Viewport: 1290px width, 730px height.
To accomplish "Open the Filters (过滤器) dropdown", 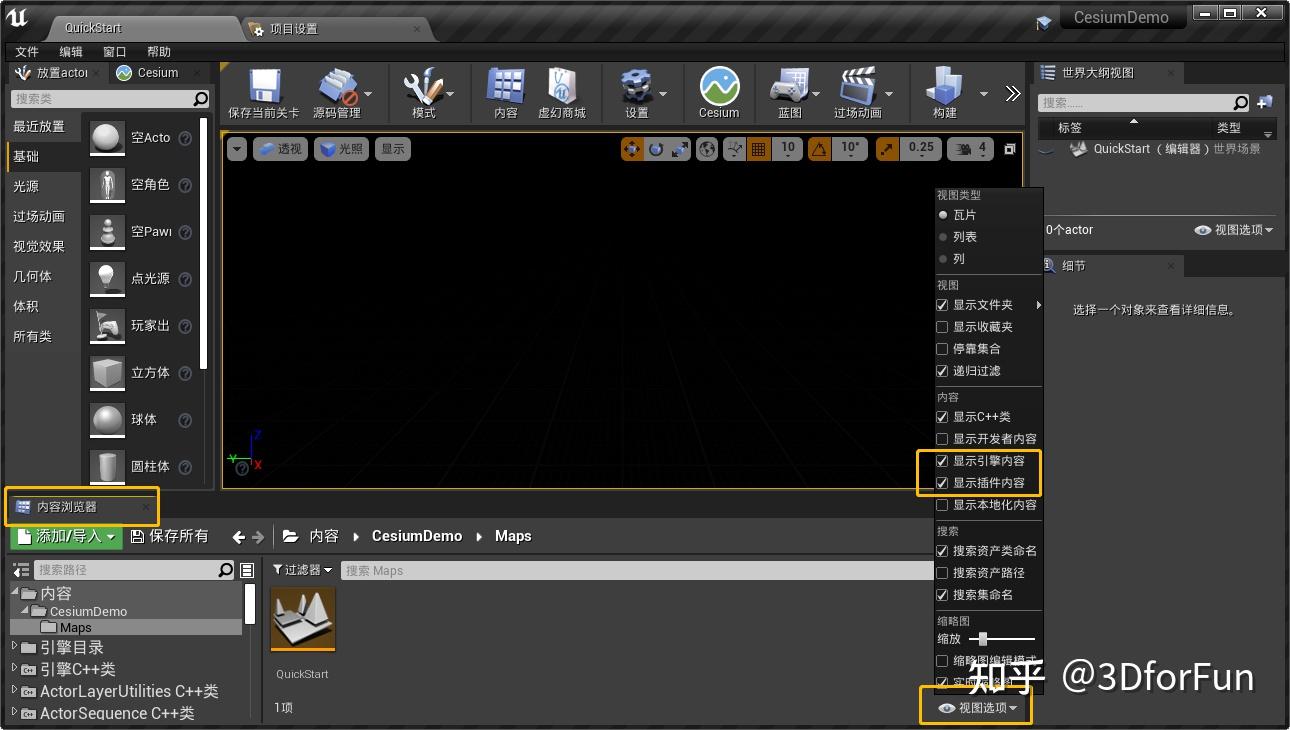I will pos(303,570).
